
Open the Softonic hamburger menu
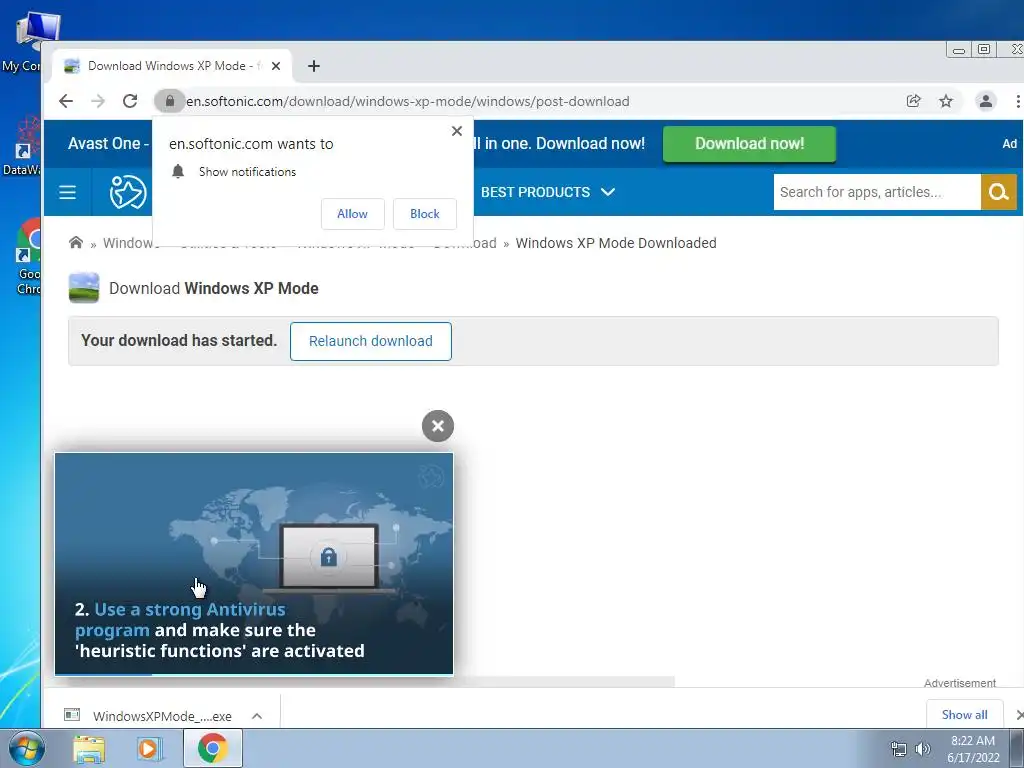click(67, 192)
